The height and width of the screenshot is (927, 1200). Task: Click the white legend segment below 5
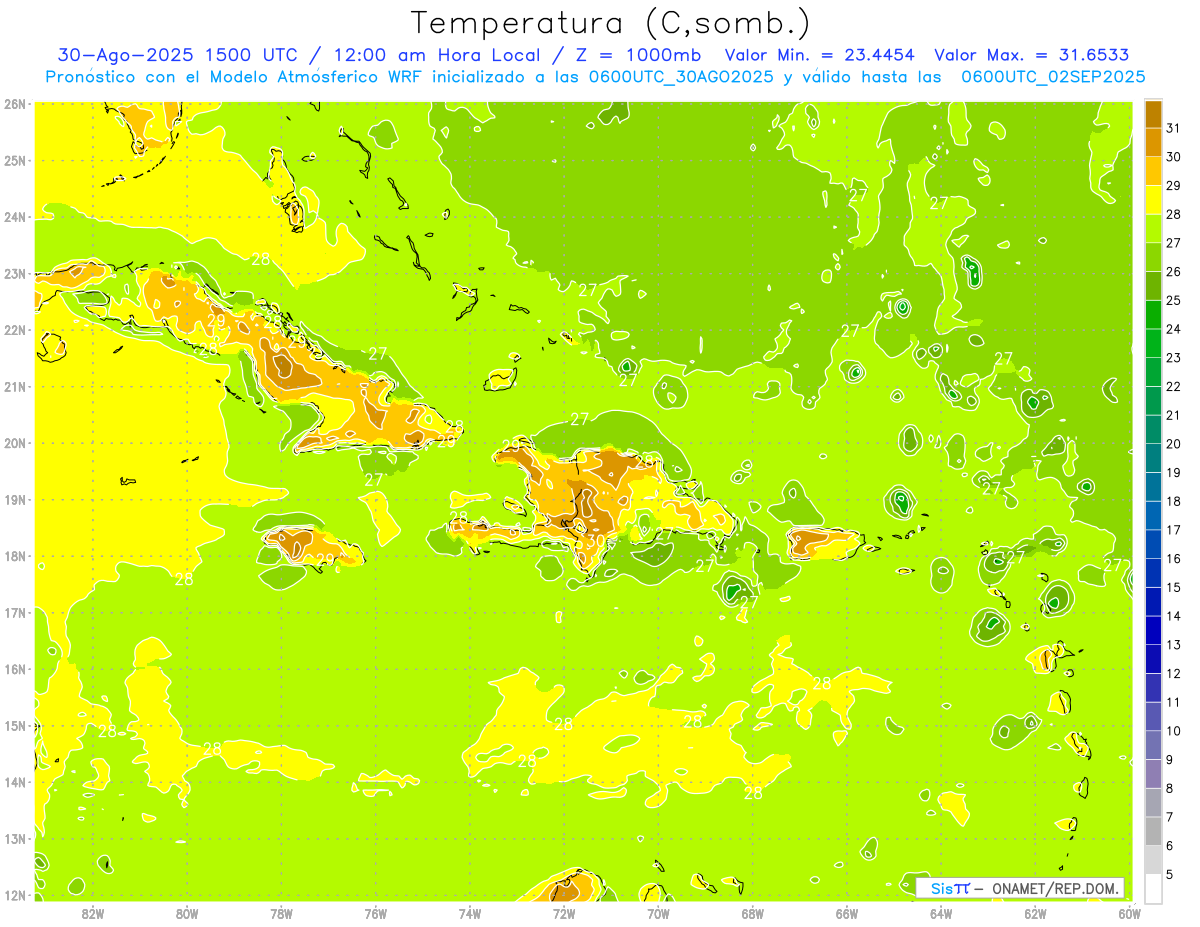point(1153,888)
